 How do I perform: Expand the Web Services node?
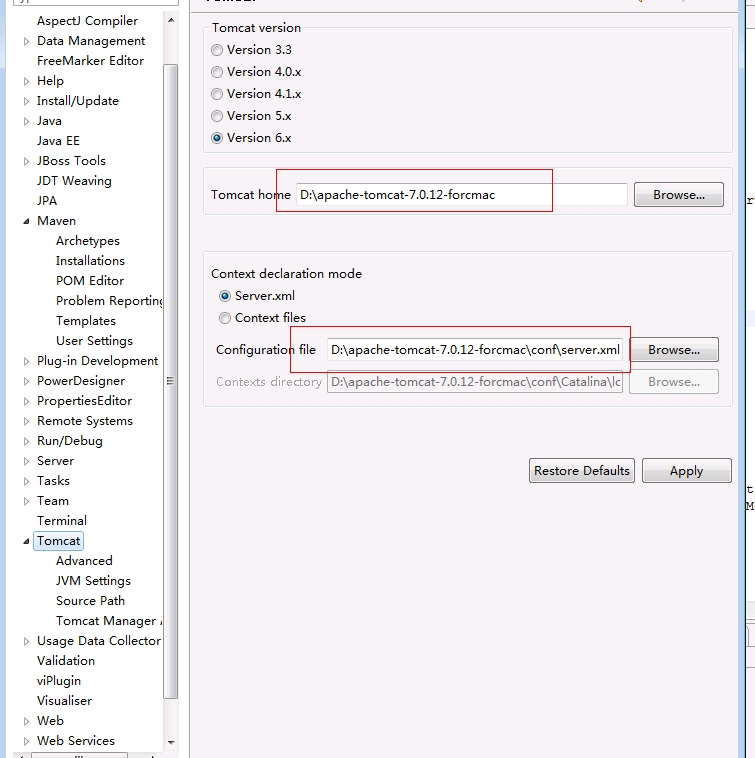(x=27, y=742)
